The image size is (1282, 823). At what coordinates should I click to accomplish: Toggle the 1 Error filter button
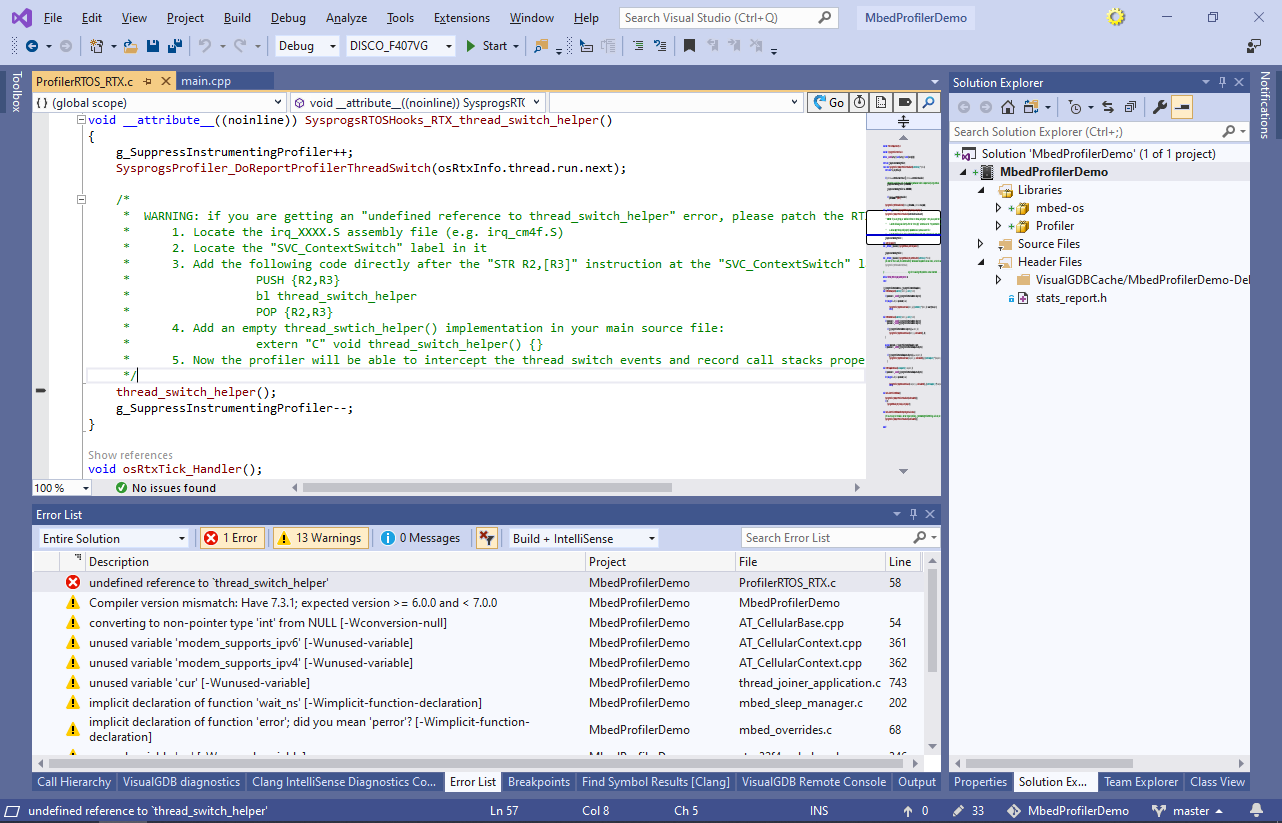point(231,538)
